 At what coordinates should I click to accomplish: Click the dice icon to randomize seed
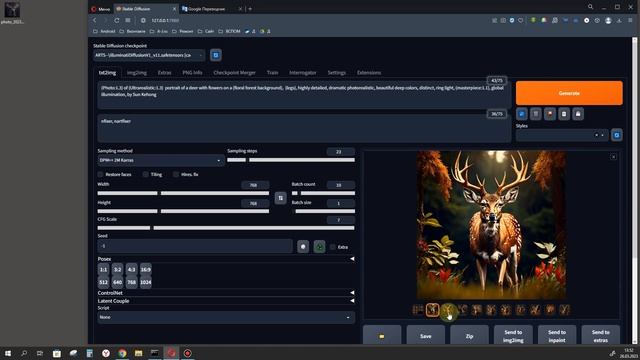point(303,247)
